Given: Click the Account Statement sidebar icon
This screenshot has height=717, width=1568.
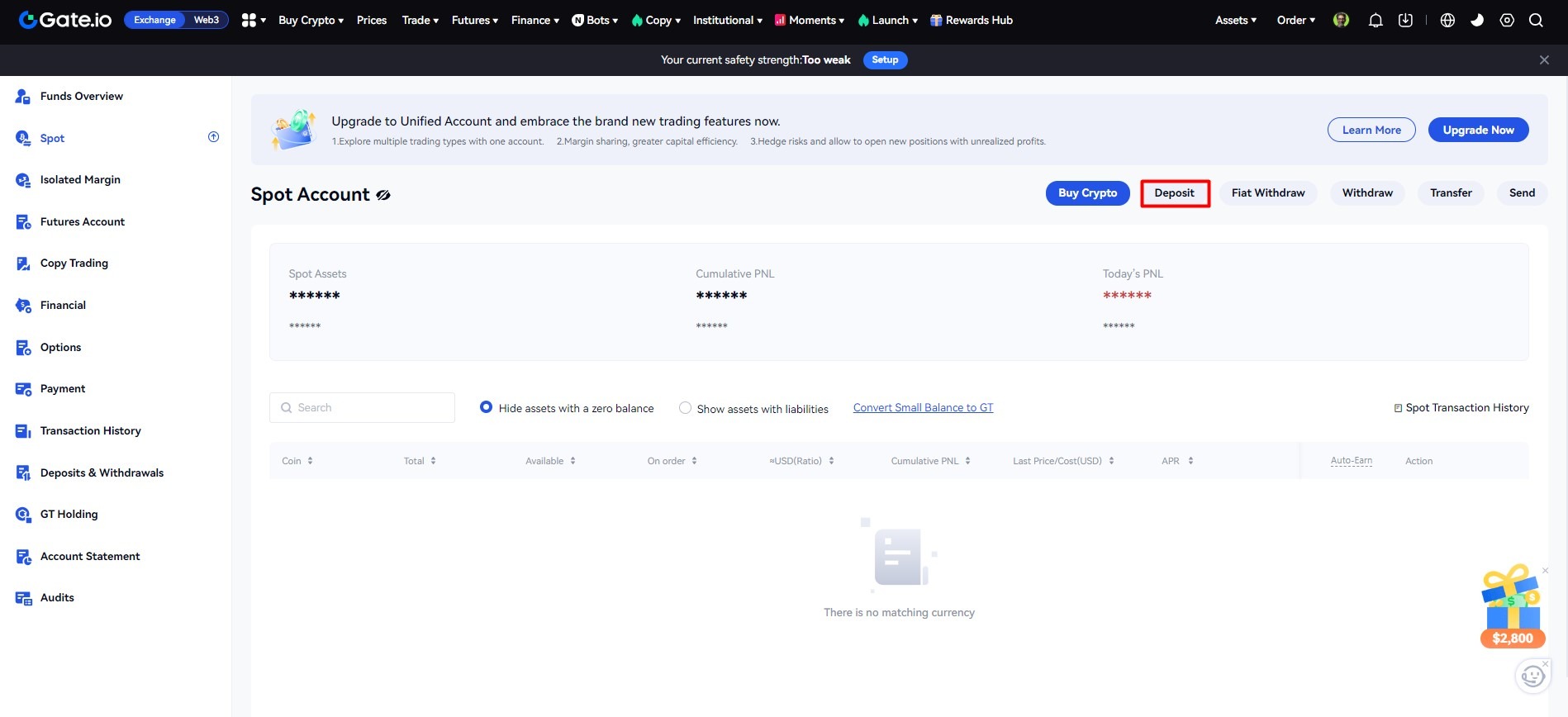Looking at the screenshot, I should (x=23, y=557).
